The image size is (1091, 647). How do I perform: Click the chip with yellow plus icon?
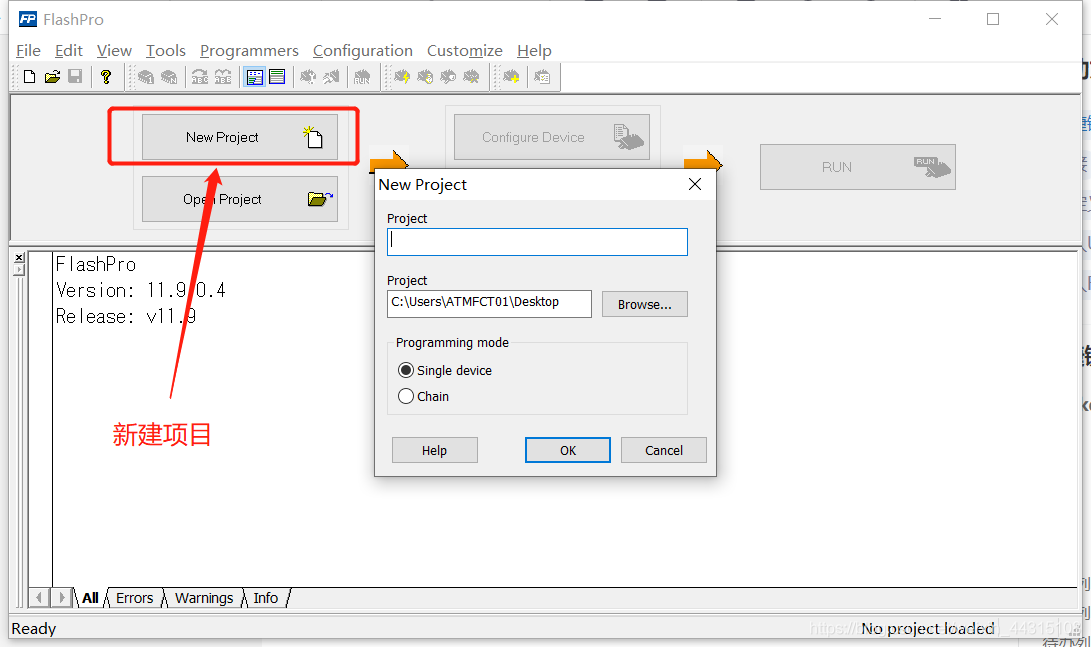(511, 77)
